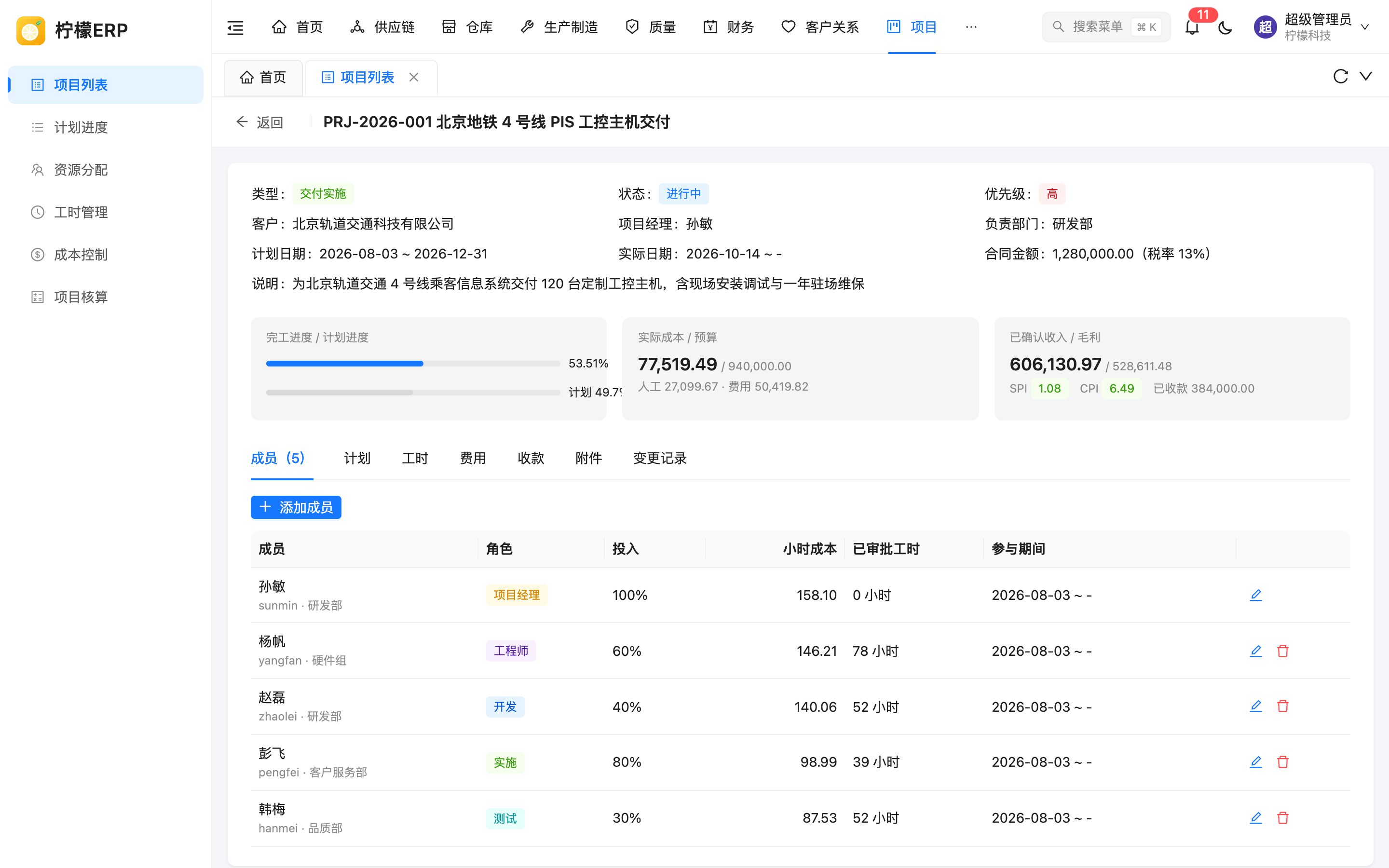The height and width of the screenshot is (868, 1389).
Task: Delete member 杨帆 trash icon
Action: coord(1283,651)
